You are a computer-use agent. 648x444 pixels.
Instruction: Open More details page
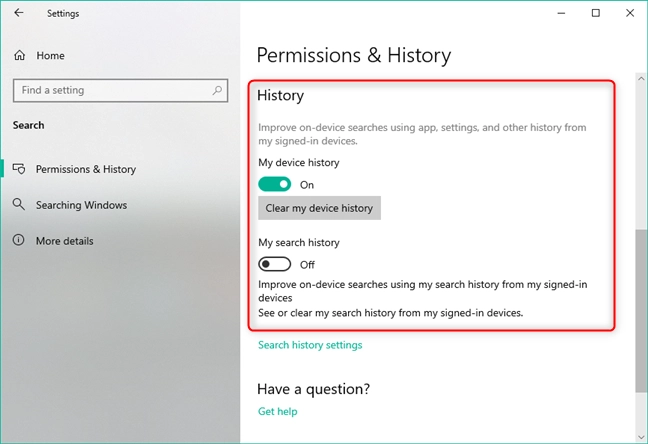click(x=64, y=241)
